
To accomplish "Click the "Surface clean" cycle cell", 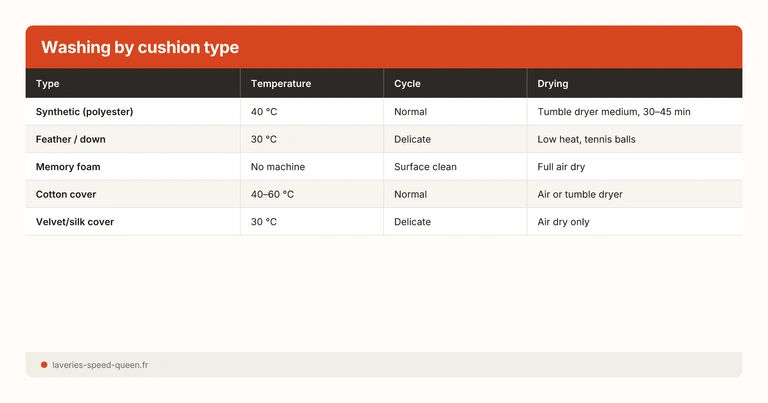I will 425,167.
